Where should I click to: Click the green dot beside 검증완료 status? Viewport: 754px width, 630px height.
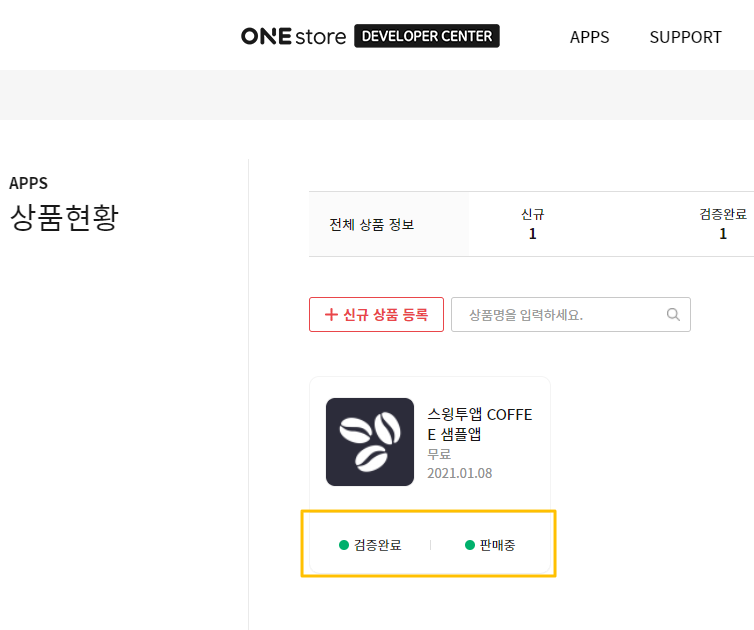coord(344,545)
